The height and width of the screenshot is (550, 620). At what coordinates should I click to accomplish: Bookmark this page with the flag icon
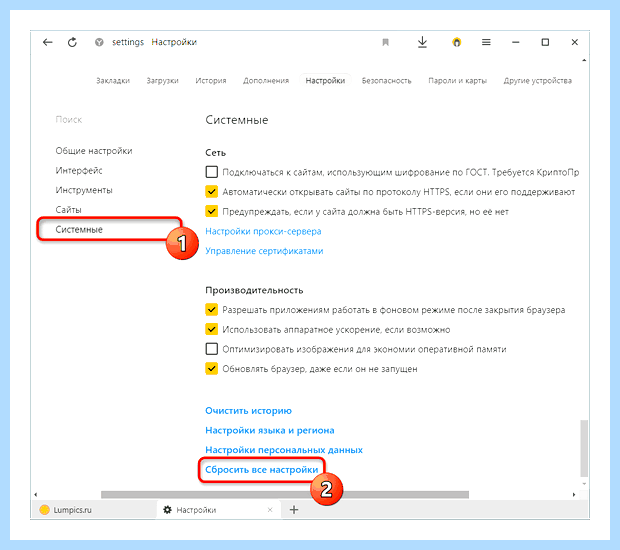tap(386, 42)
